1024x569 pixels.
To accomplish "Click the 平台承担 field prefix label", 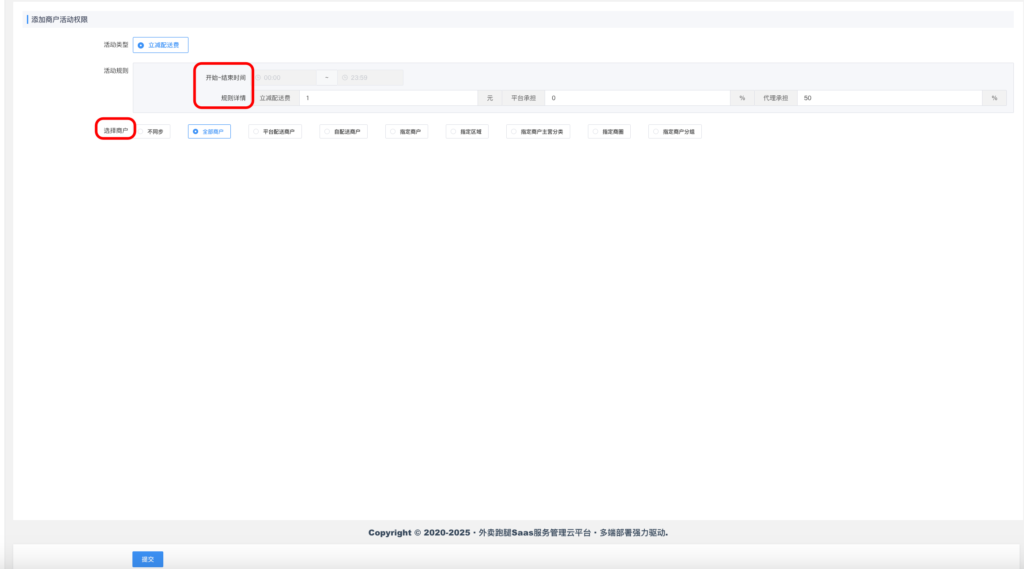I will 523,98.
